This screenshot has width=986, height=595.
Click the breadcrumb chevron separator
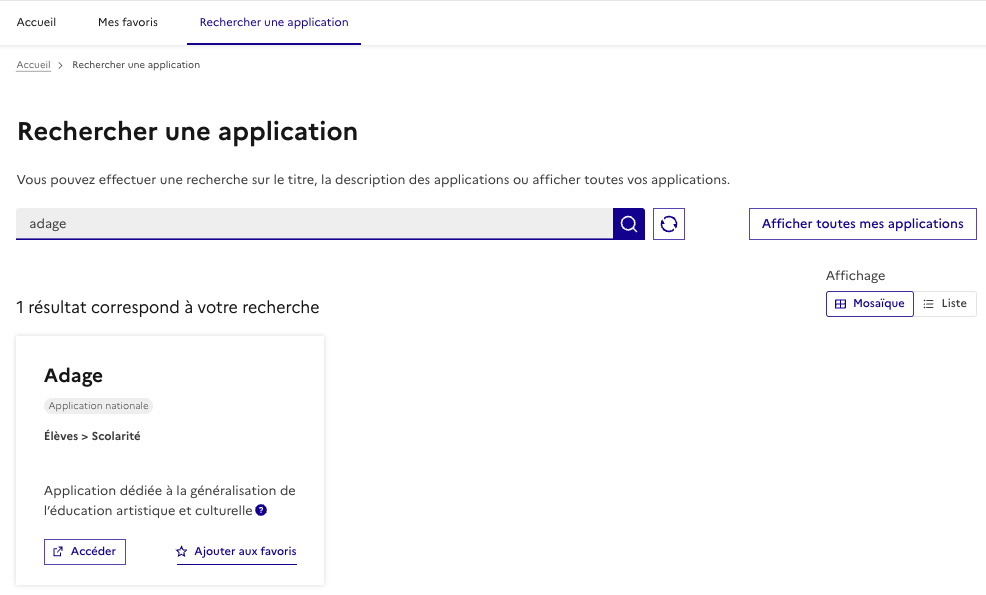click(x=61, y=65)
